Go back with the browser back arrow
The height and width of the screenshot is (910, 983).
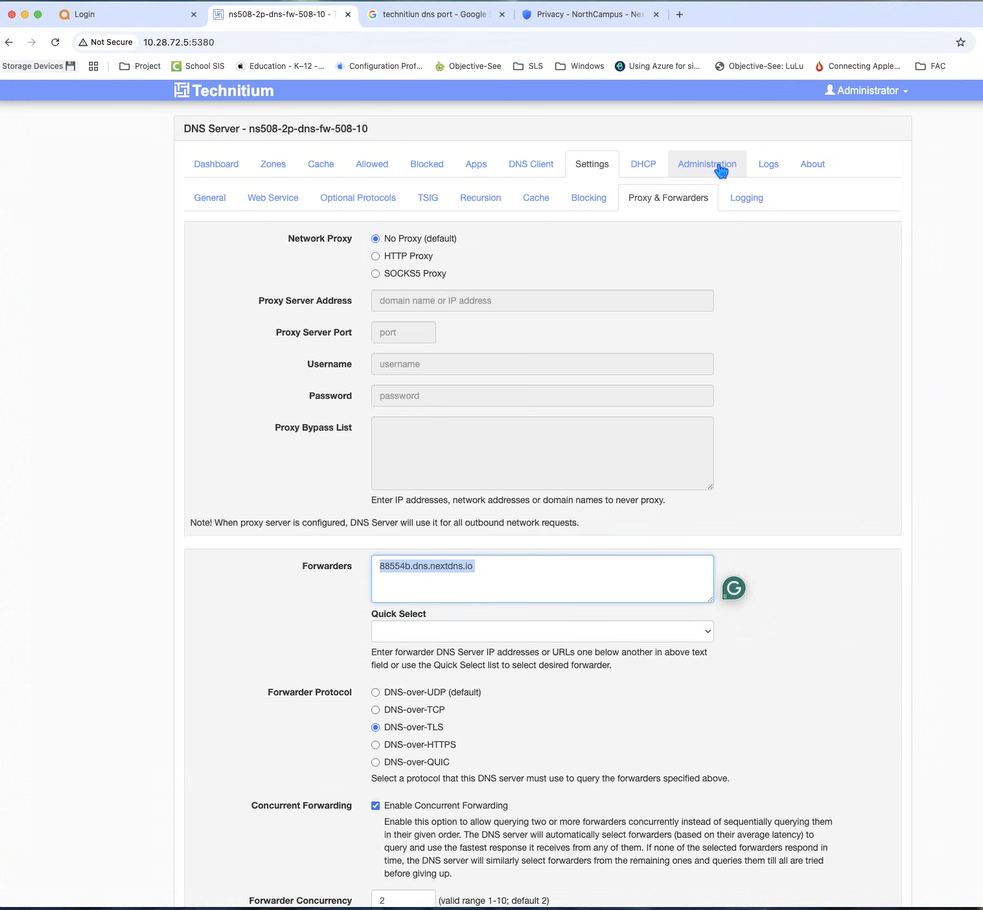[x=10, y=42]
